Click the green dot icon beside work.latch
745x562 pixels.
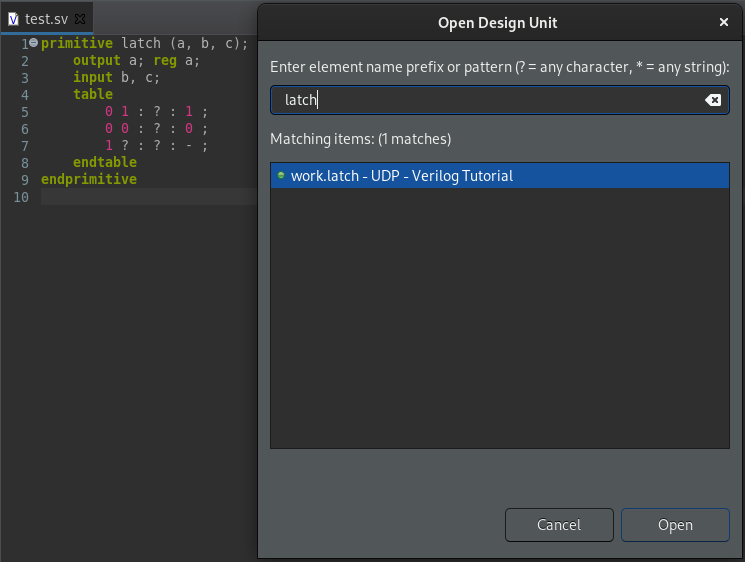point(281,175)
